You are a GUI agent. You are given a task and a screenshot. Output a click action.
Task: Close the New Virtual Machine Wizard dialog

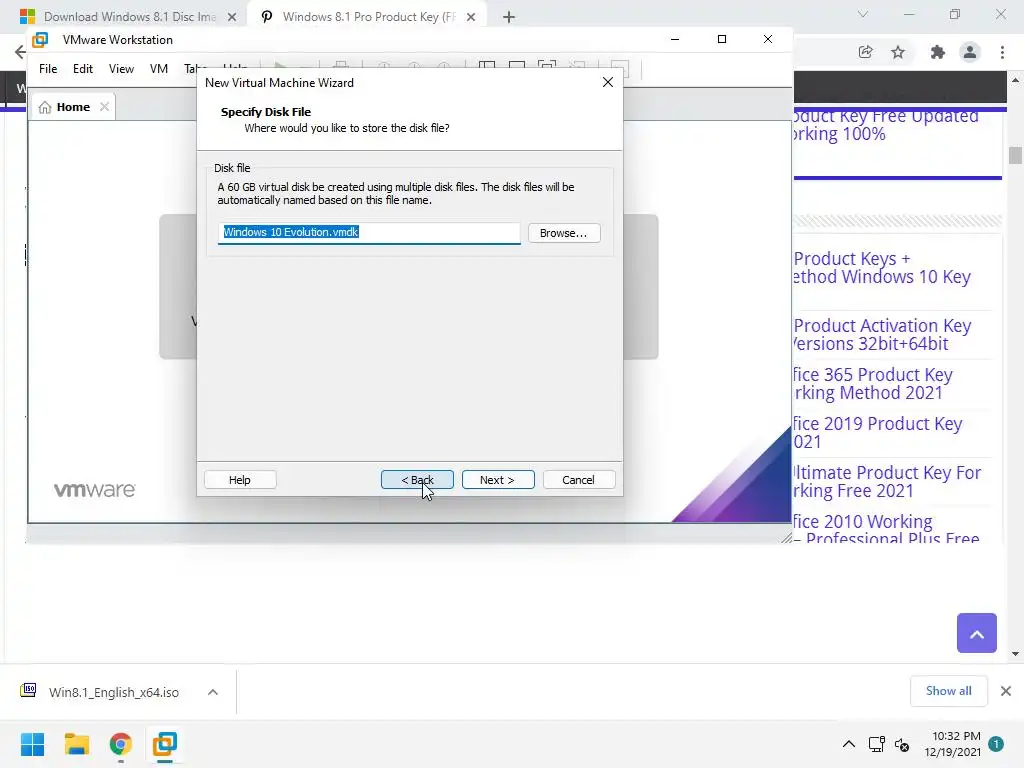(608, 82)
